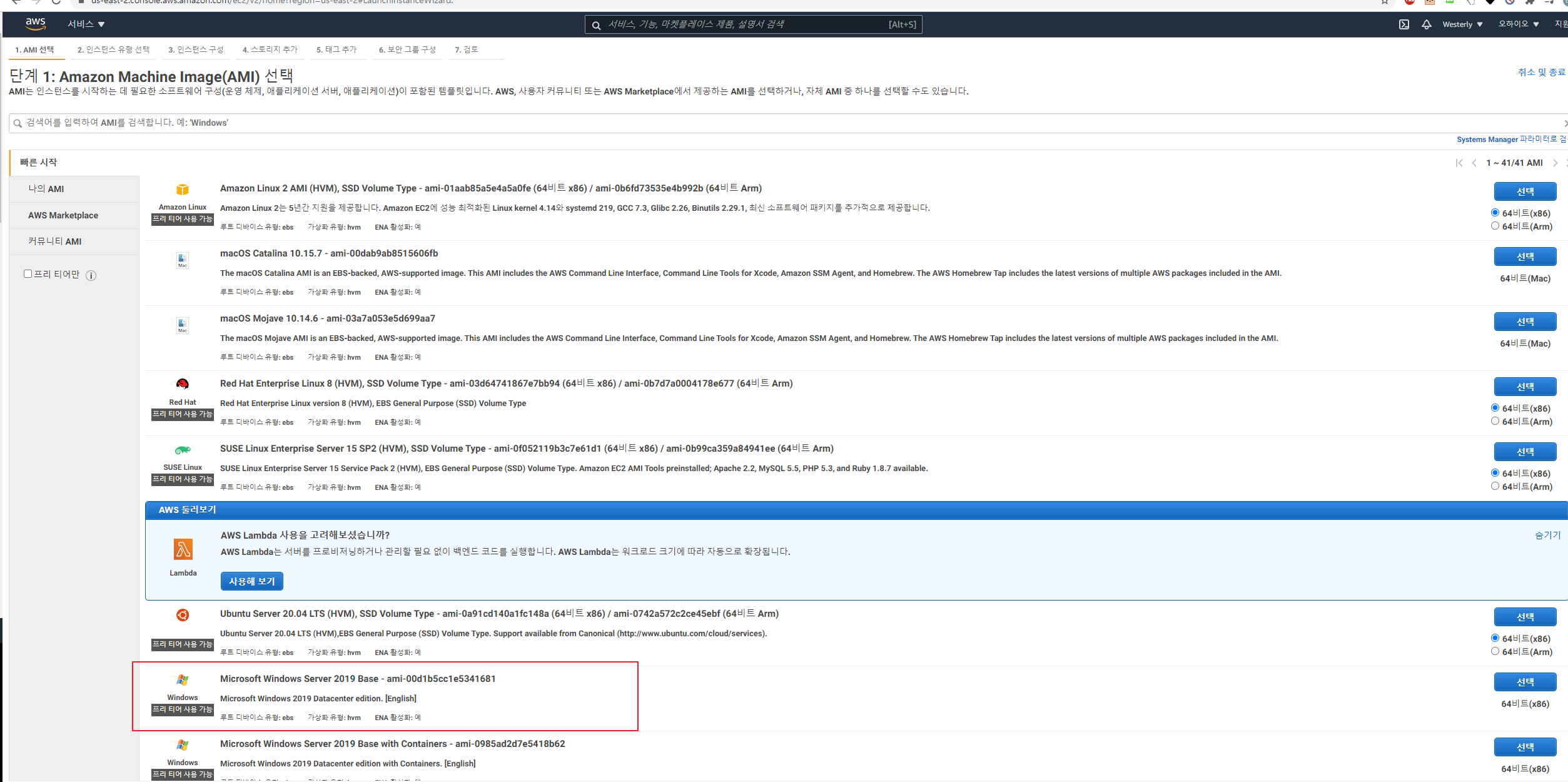Screen dimensions: 1568x782
Task: Select 64-bit x86 for Amazon Linux 2
Action: click(x=1495, y=213)
